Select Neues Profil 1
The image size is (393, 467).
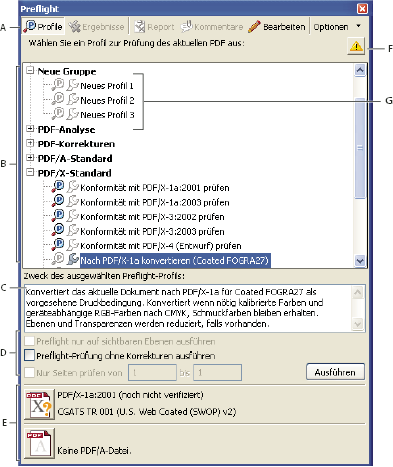coord(107,86)
